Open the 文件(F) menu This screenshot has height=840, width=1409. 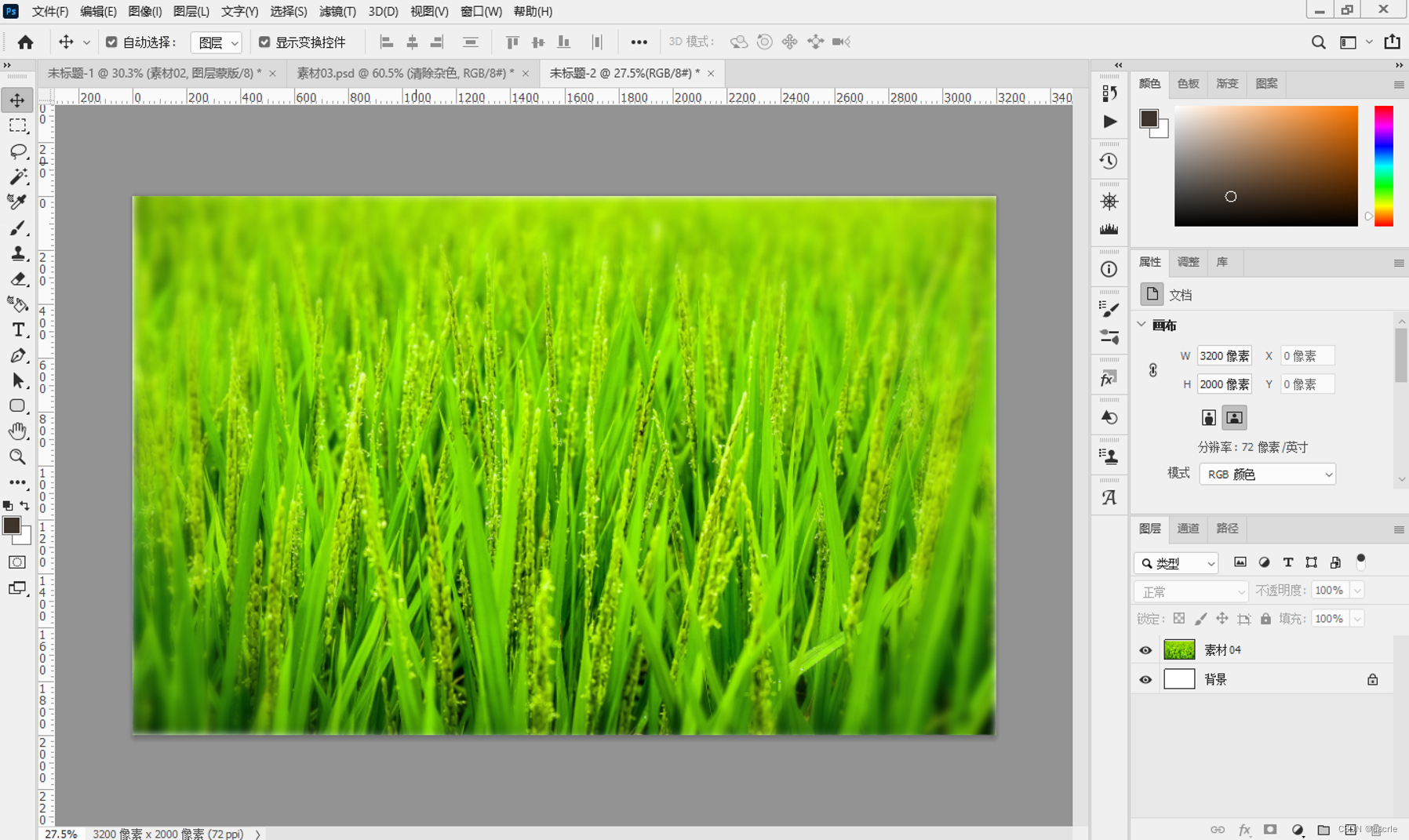(x=50, y=12)
